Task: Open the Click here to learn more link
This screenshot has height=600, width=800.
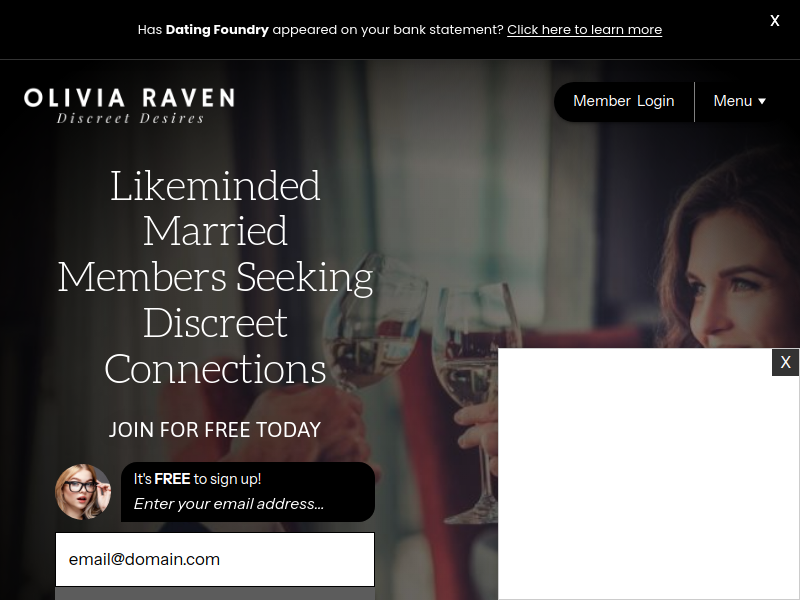Action: [x=584, y=30]
